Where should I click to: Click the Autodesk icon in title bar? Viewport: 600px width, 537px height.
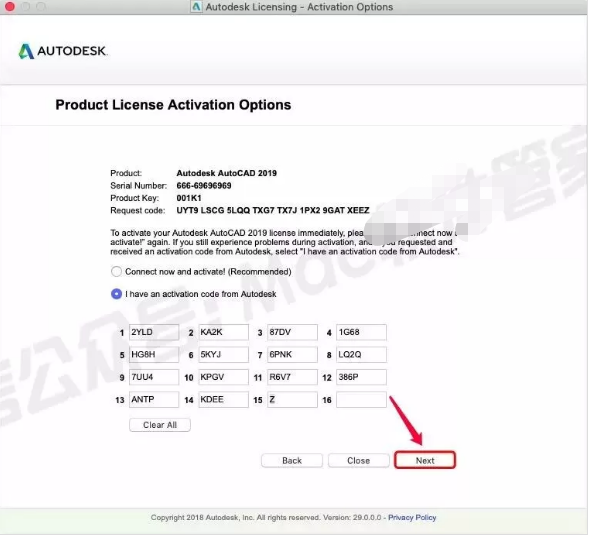[196, 7]
